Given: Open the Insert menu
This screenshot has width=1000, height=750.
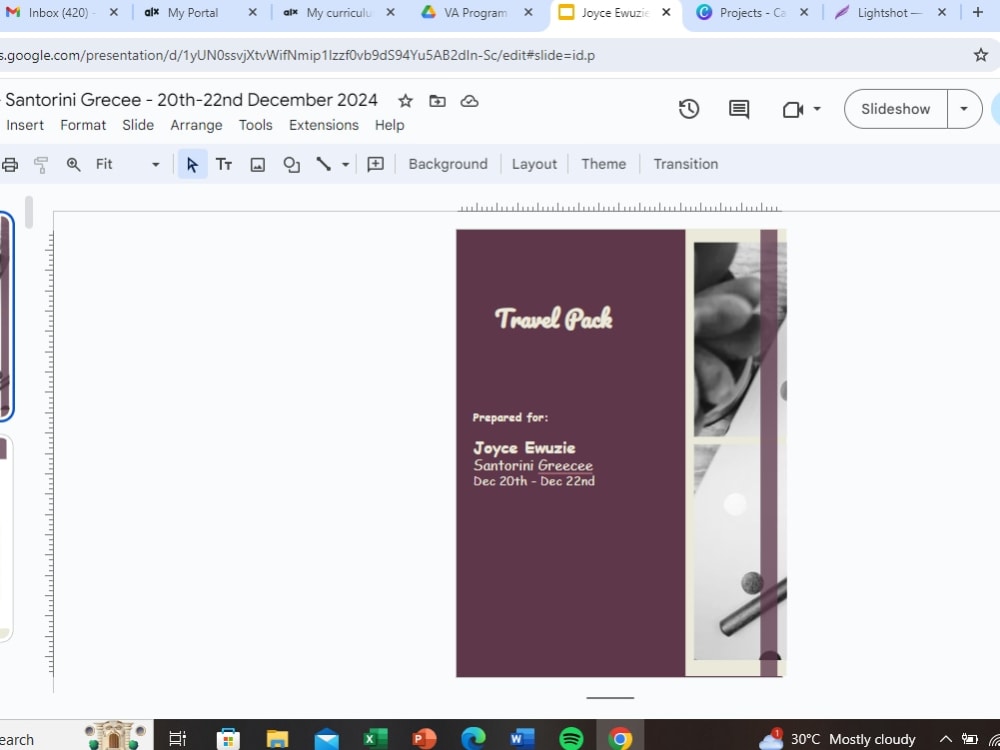Looking at the screenshot, I should coord(25,125).
